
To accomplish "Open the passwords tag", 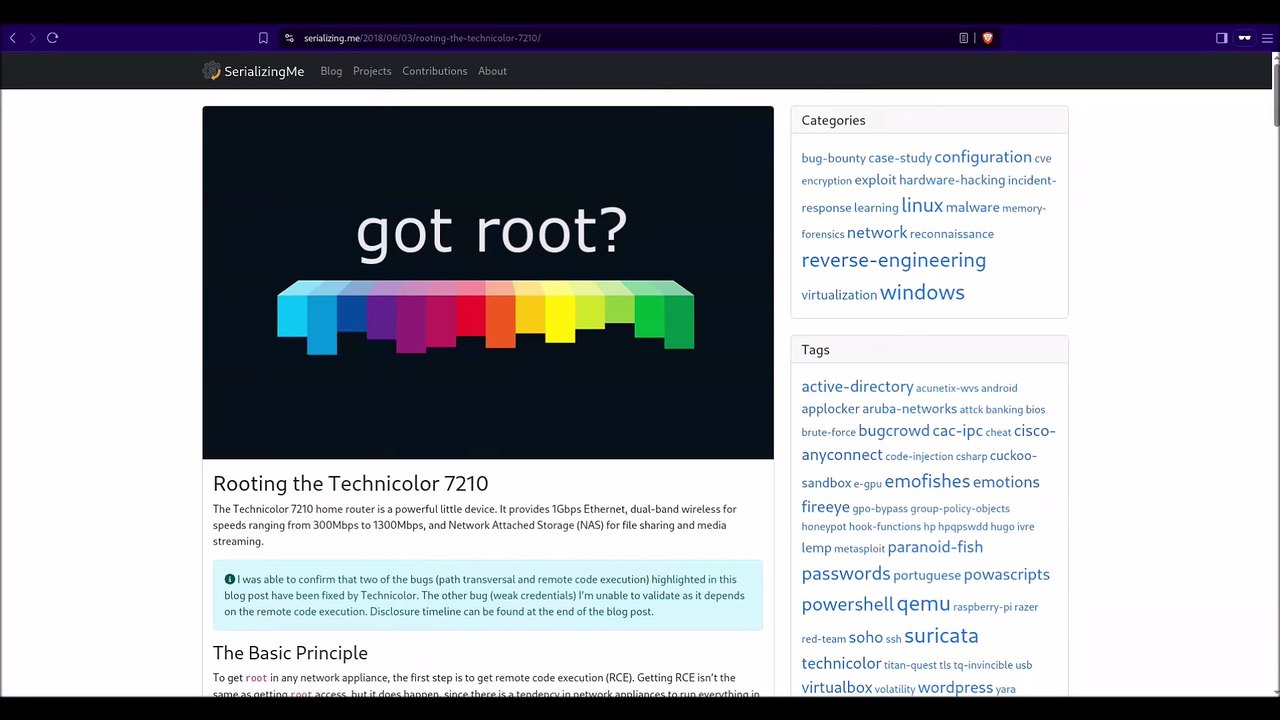I will point(846,573).
